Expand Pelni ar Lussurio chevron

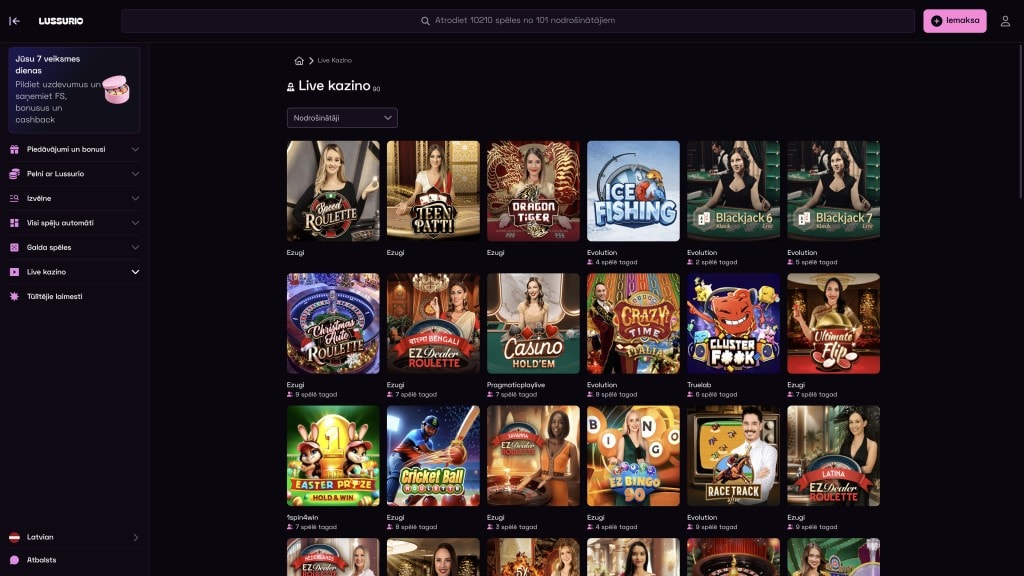(135, 174)
